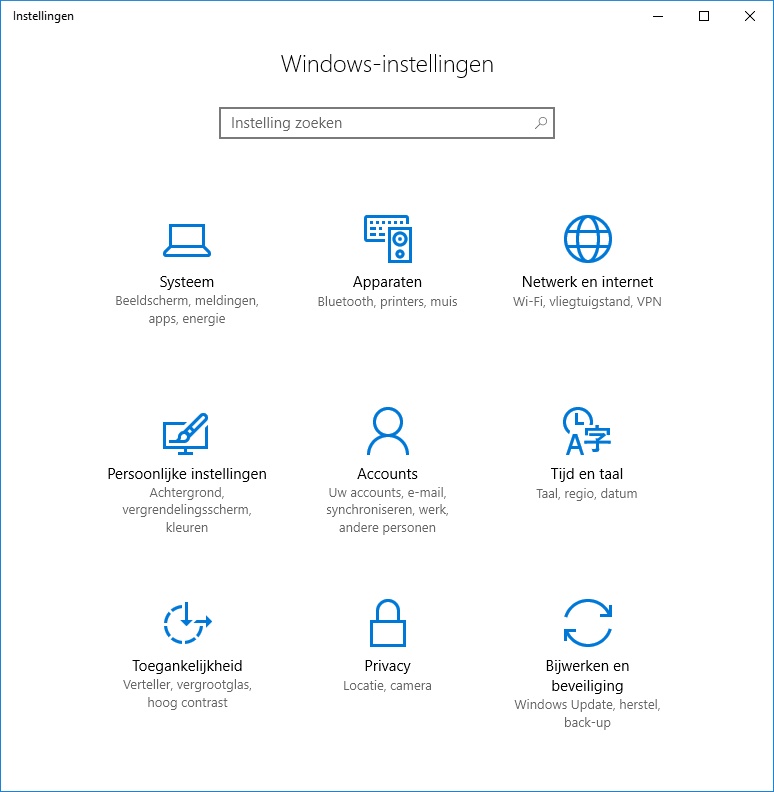The height and width of the screenshot is (792, 774).
Task: Open the Privacy padlock icon
Action: 388,623
